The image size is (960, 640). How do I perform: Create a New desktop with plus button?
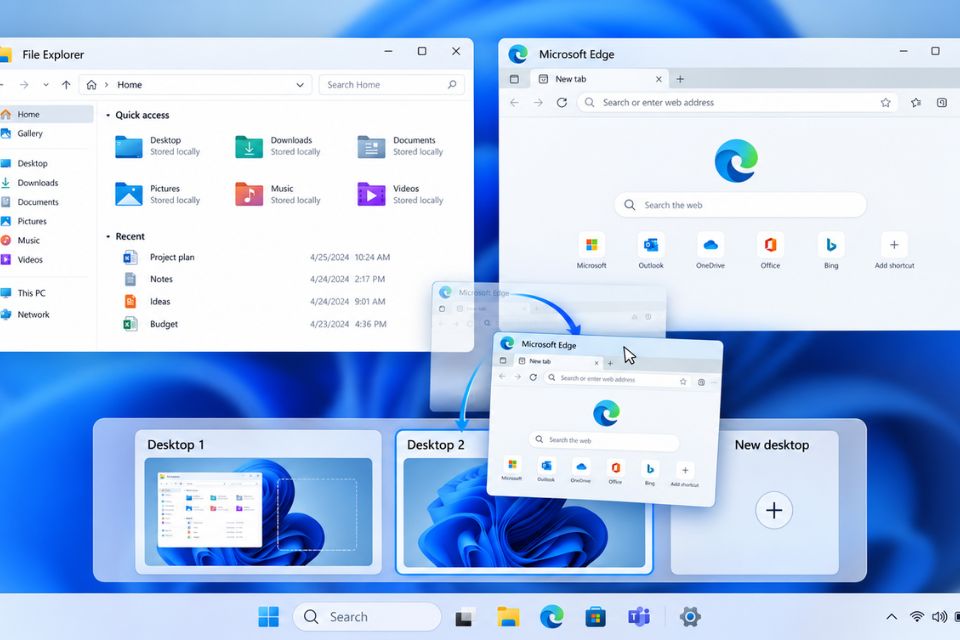point(774,510)
